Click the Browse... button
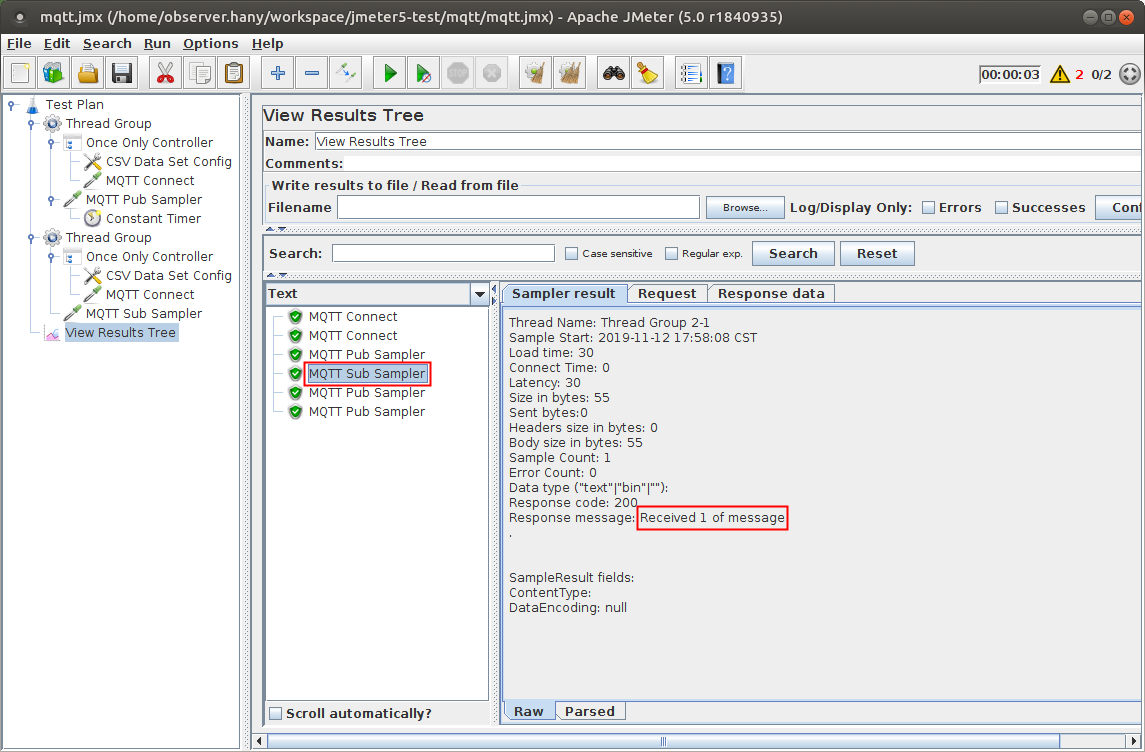This screenshot has height=752, width=1145. [x=745, y=207]
